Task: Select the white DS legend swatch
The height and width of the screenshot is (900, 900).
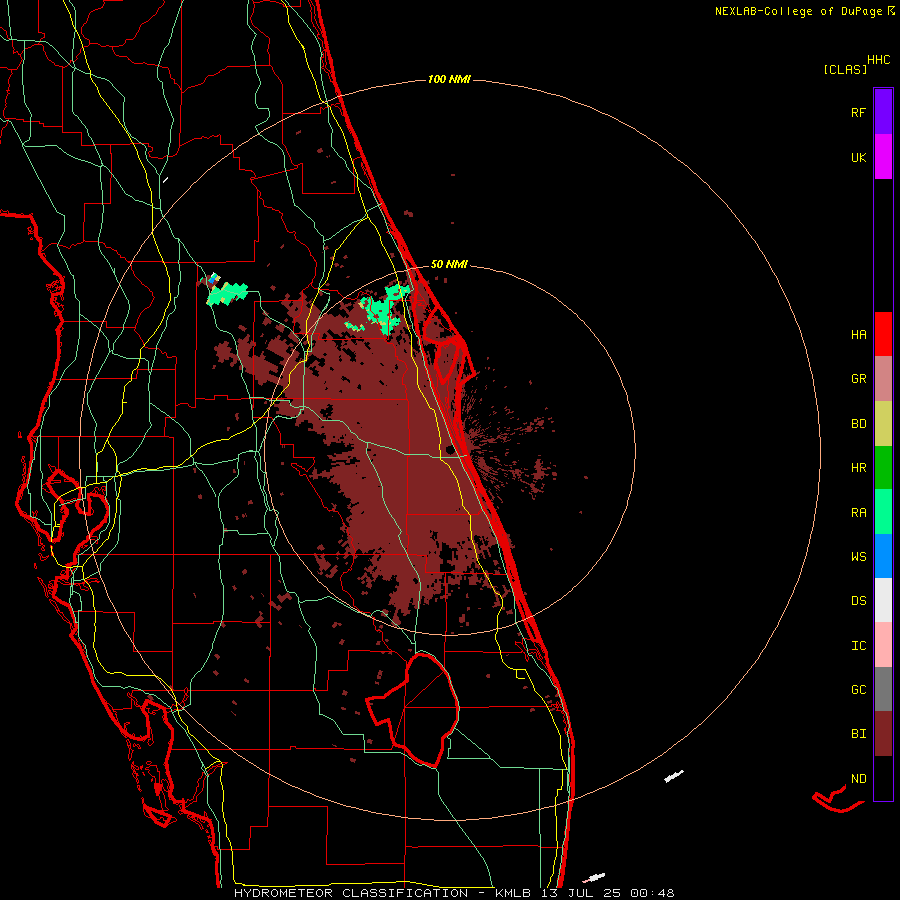Action: tap(883, 600)
